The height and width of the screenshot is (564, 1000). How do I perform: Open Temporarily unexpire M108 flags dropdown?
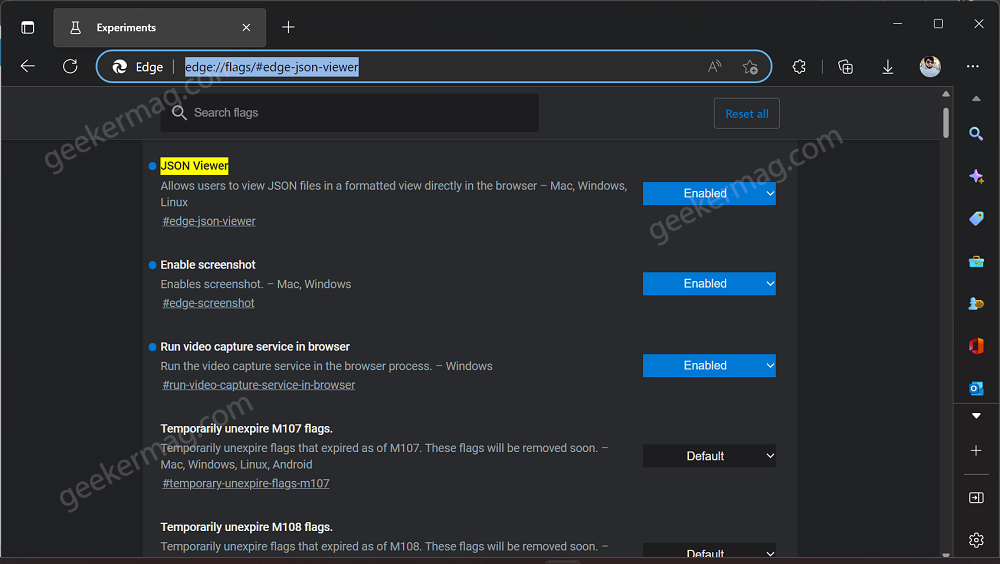click(709, 552)
